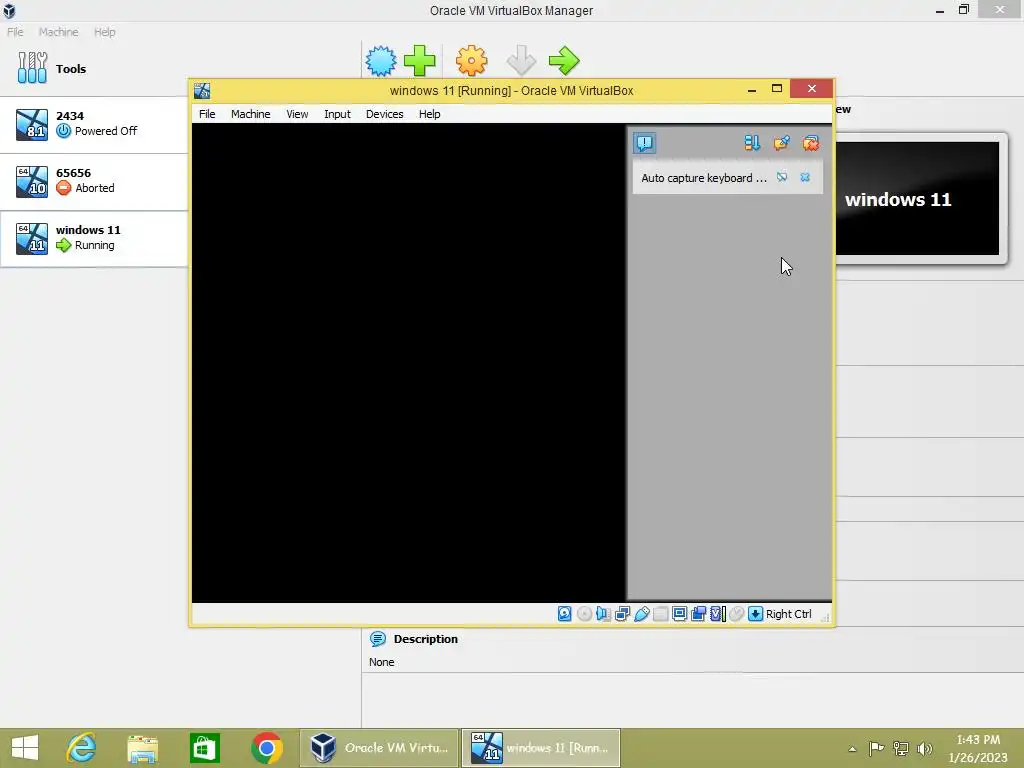
Task: Click inside the black VM guest display
Action: pyautogui.click(x=409, y=362)
